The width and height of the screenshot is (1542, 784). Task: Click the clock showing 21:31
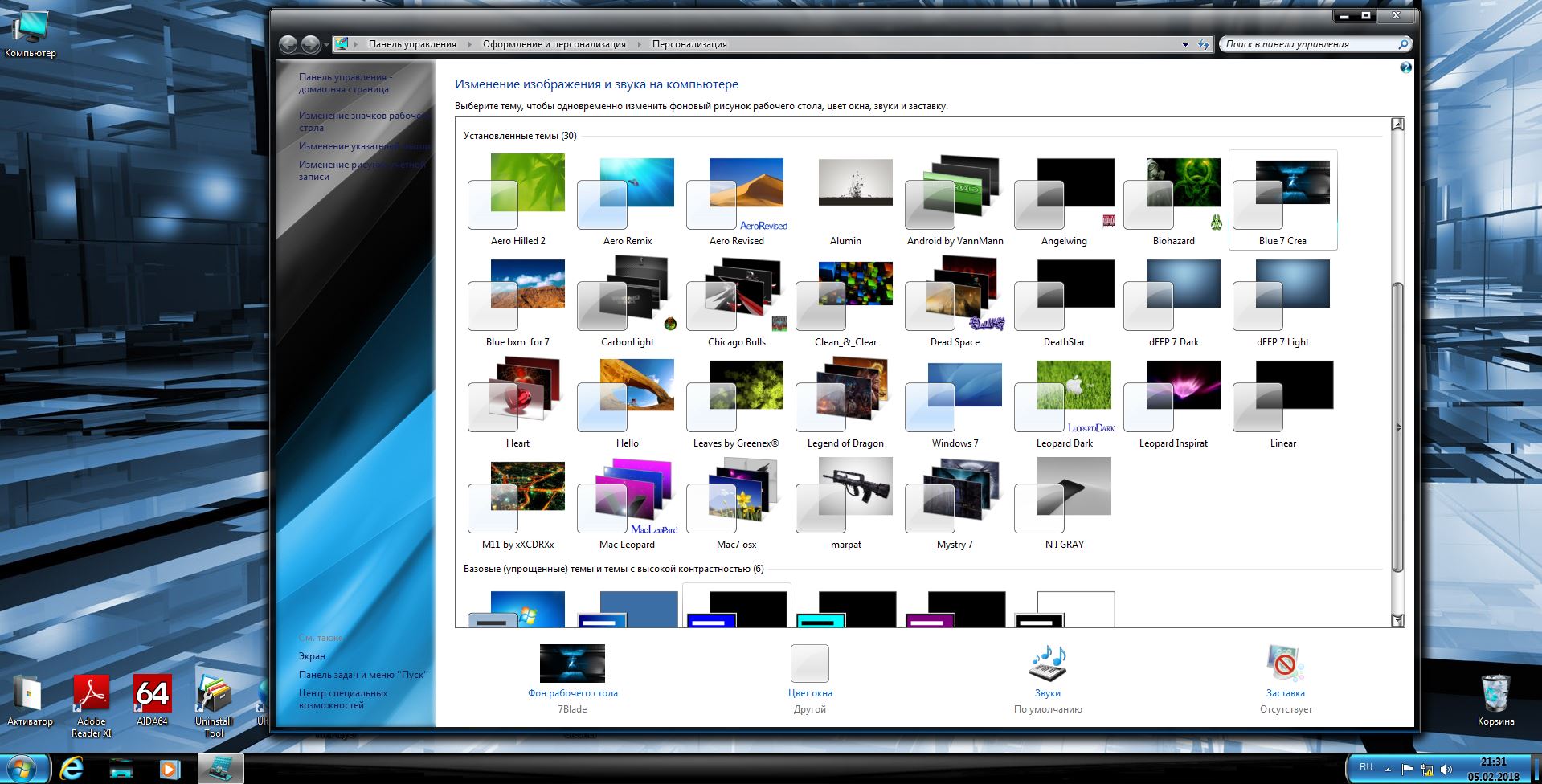1494,762
